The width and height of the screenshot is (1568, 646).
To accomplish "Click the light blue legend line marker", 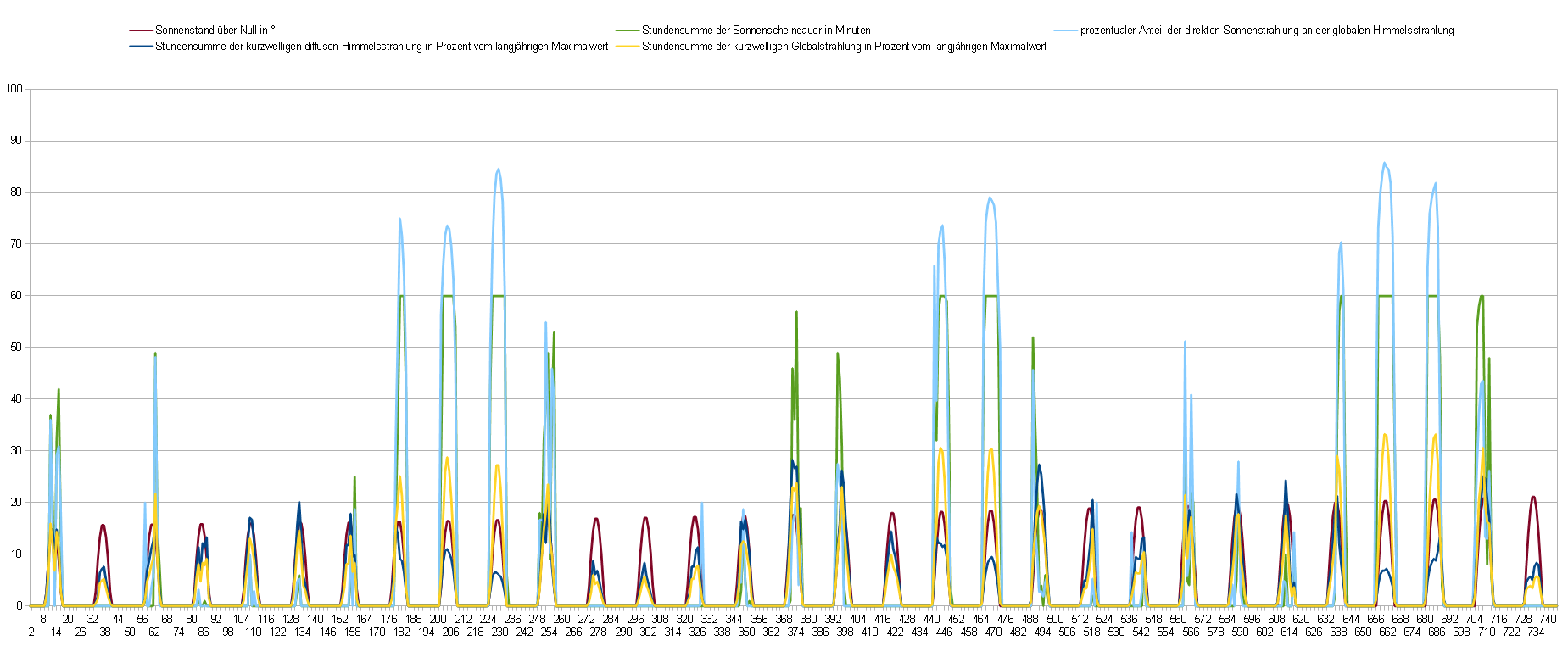I will 1065,31.
